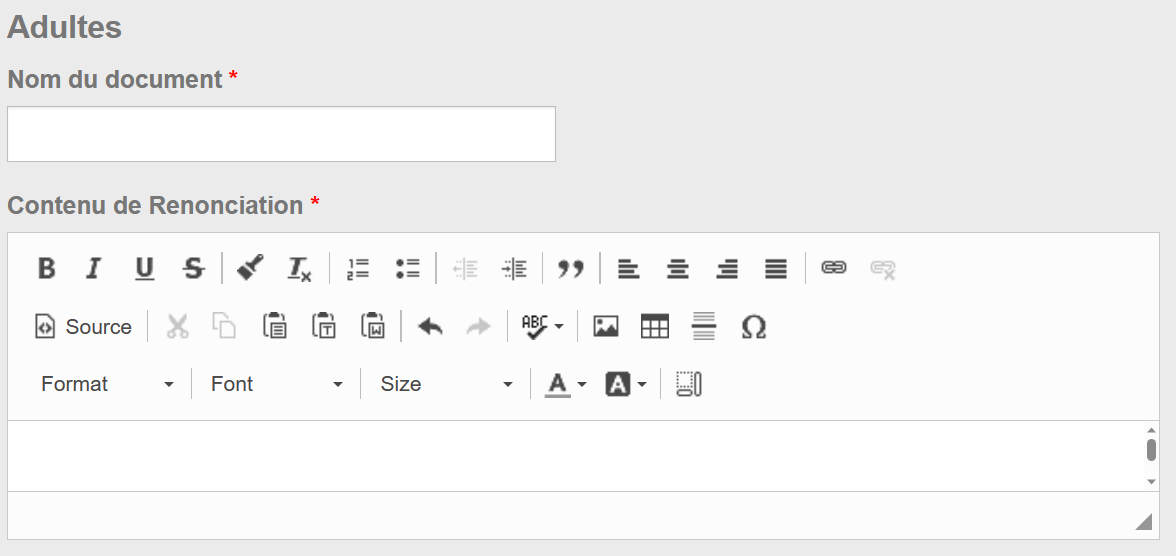Image resolution: width=1176 pixels, height=556 pixels.
Task: Insert an image into the content
Action: (606, 327)
